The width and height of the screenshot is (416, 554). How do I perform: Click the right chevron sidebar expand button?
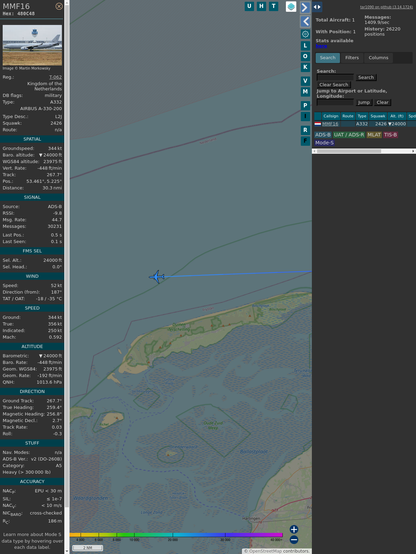pos(305,7)
